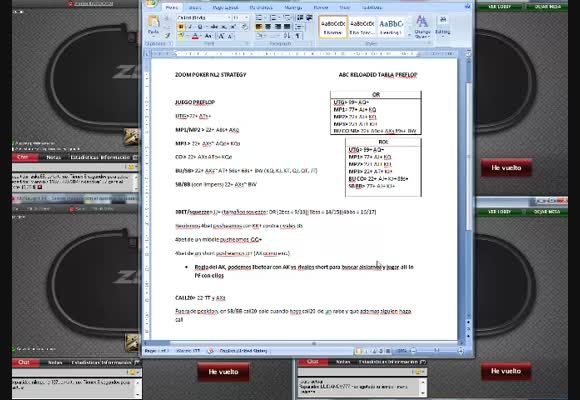
Task: Apply bullet list formatting
Action: (259, 18)
